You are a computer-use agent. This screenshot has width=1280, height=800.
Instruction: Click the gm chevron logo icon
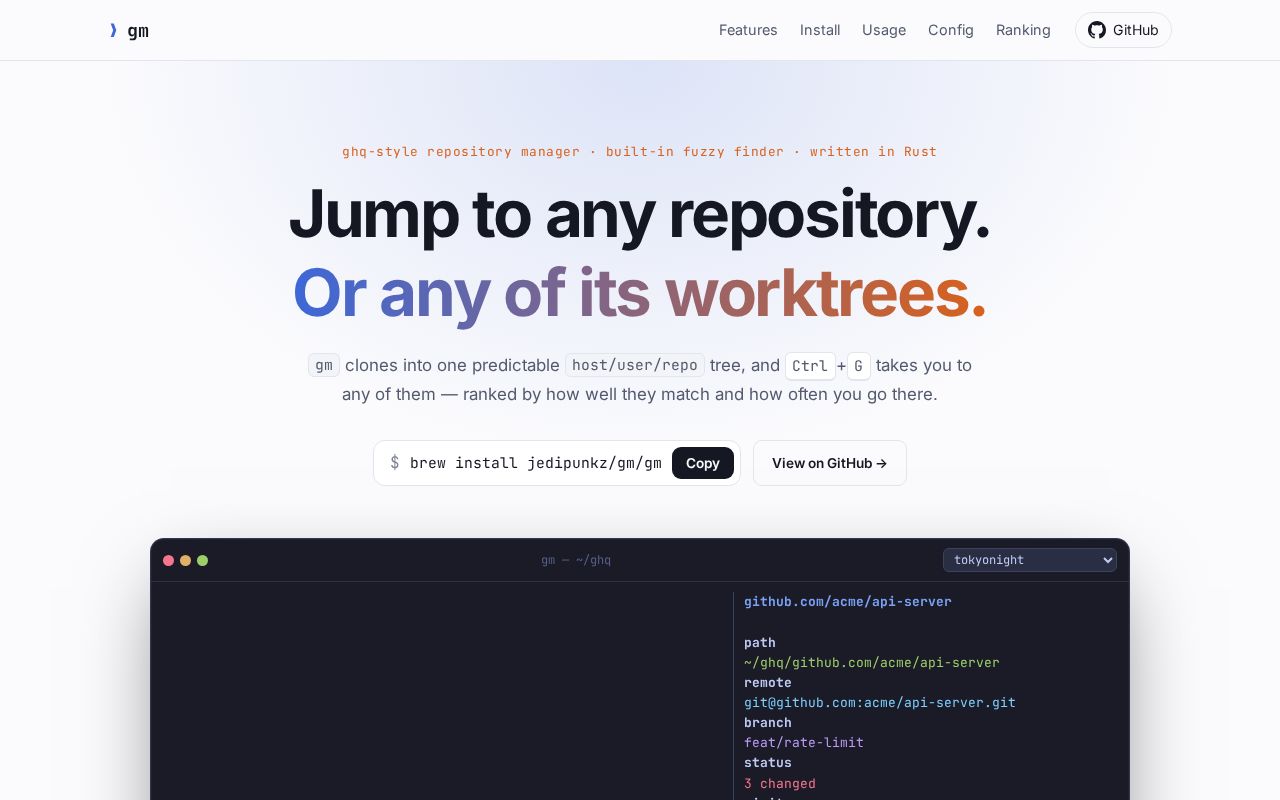click(x=113, y=30)
